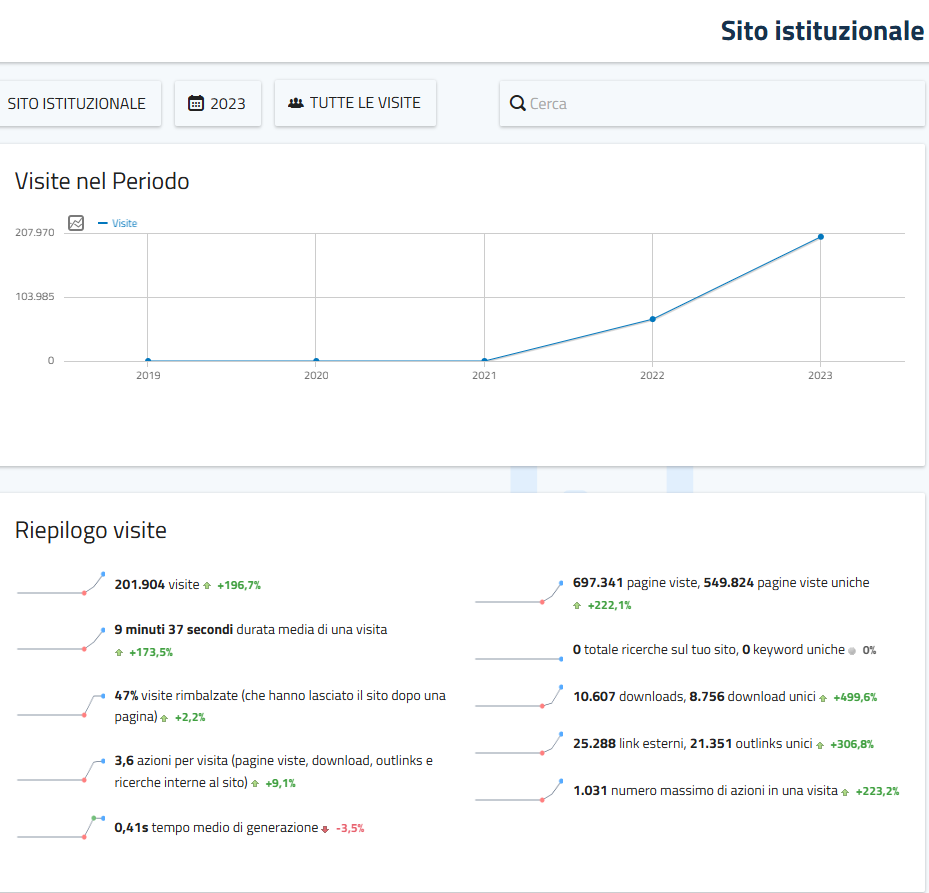Select the 2022 data point on chart
The height and width of the screenshot is (893, 929).
[653, 319]
